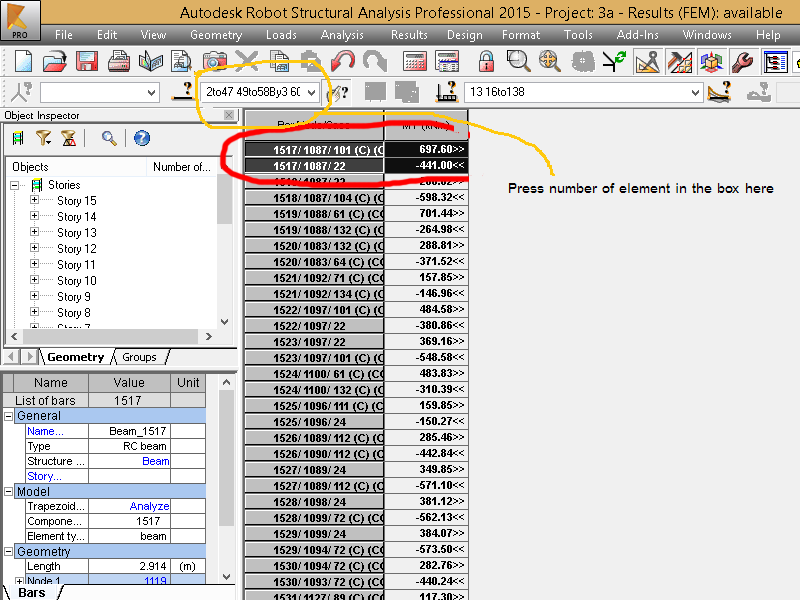
Task: Click the objects tree scroll-down arrow
Action: coord(224,321)
